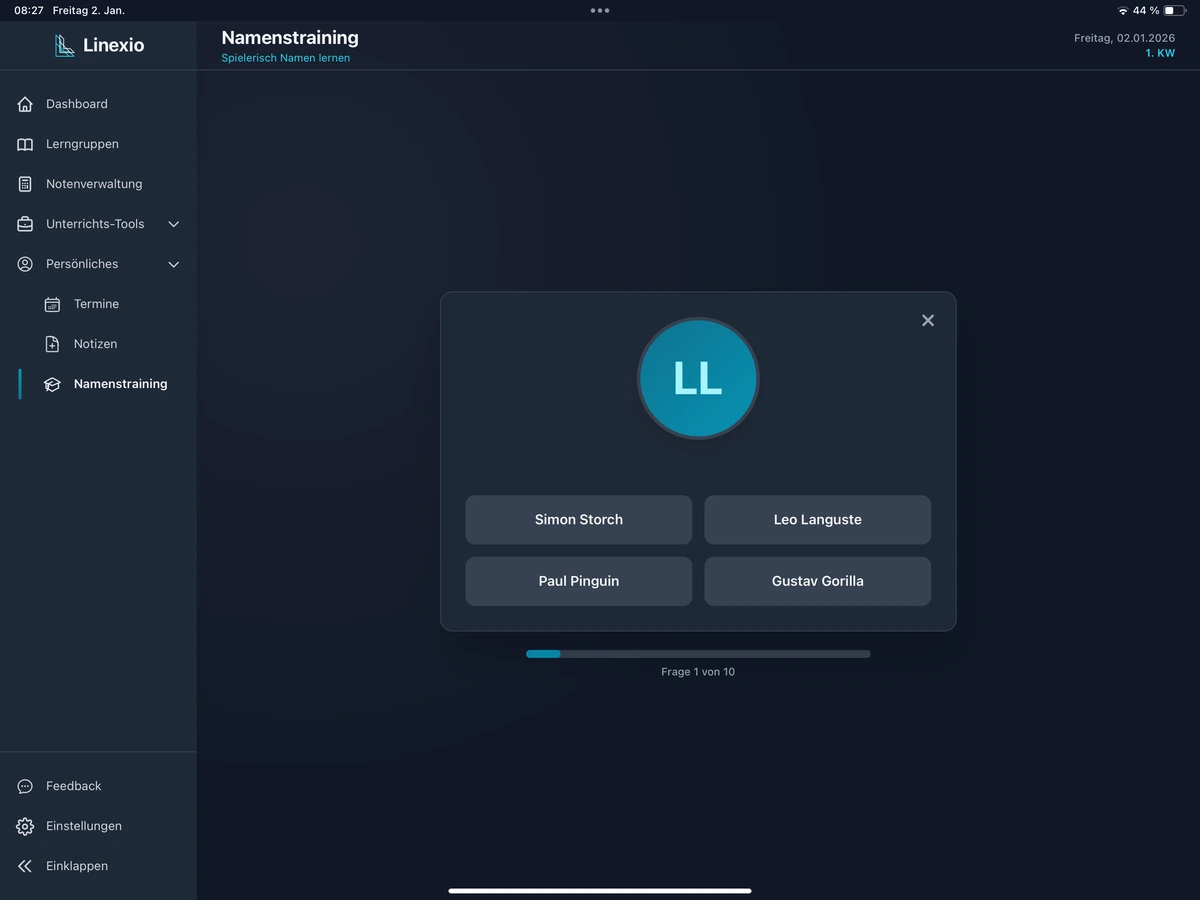Image resolution: width=1200 pixels, height=900 pixels.
Task: Collapse the Persönliches section chevron
Action: [173, 264]
